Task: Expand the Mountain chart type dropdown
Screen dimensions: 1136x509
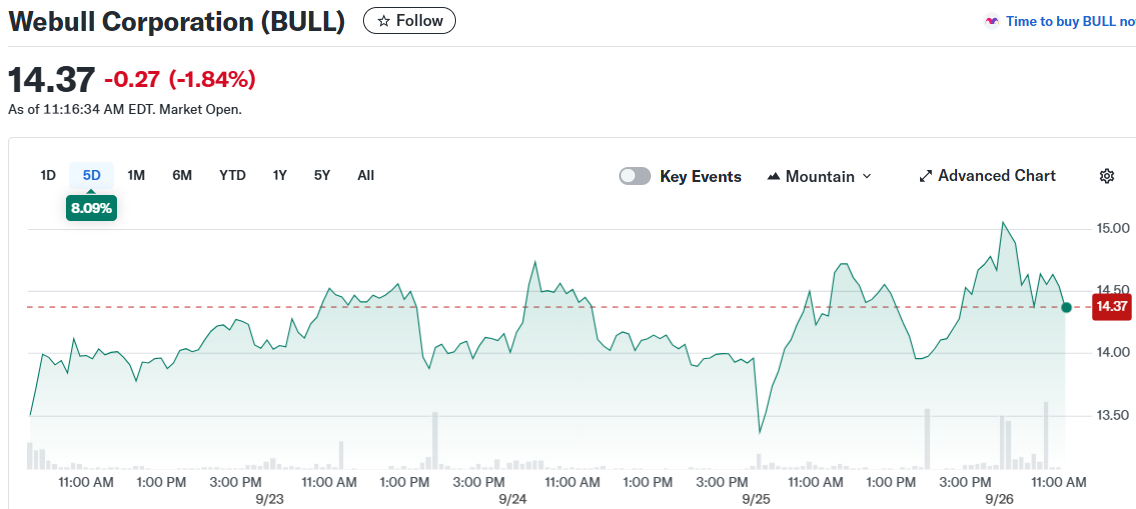Action: coord(819,177)
